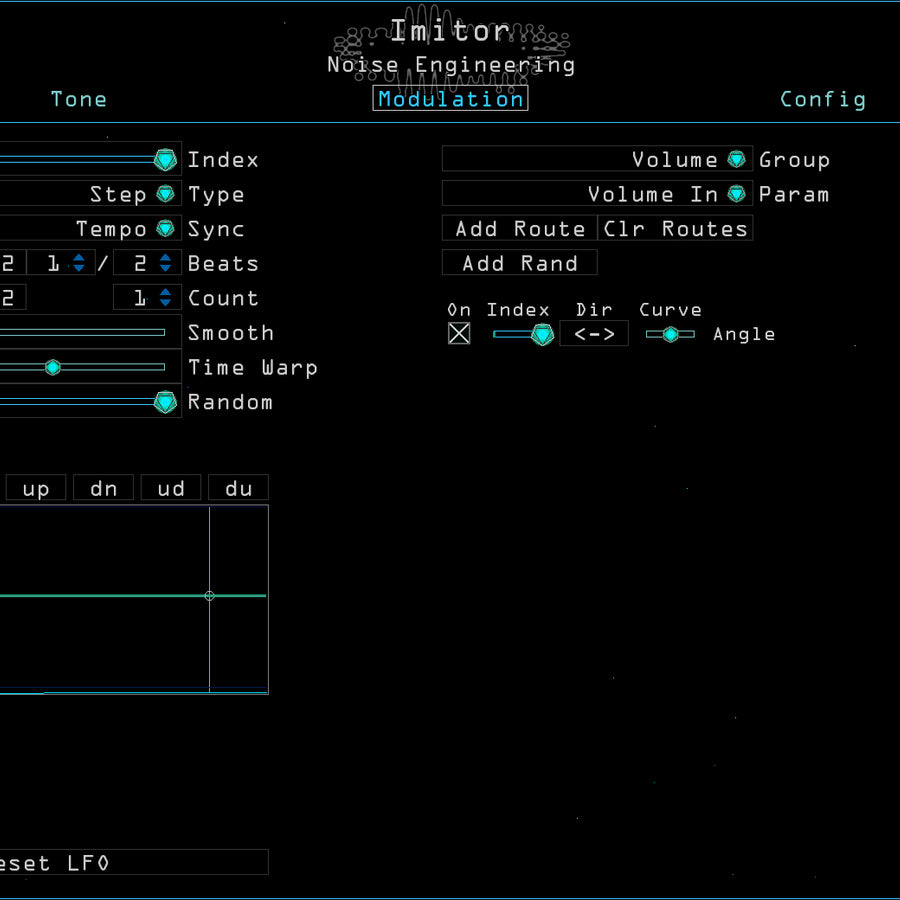Click the Add Rand button
This screenshot has width=900, height=900.
520,264
